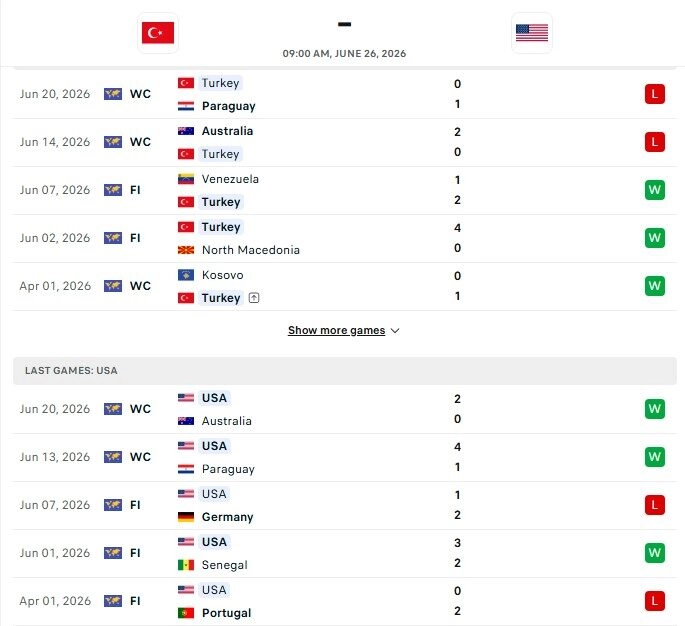This screenshot has height=626, width=685.
Task: Click the North Macedonia flag icon
Action: [186, 250]
